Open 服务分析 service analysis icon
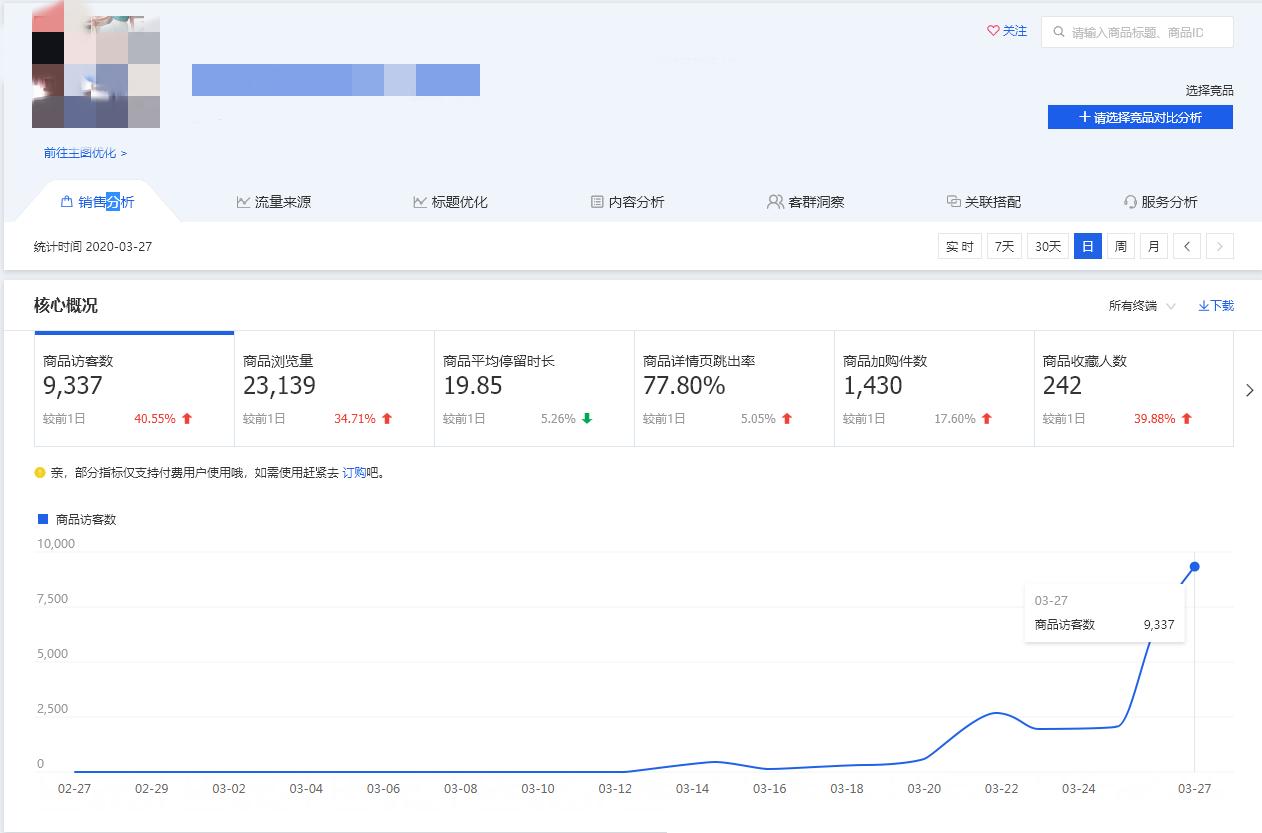The height and width of the screenshot is (833, 1262). click(1129, 201)
